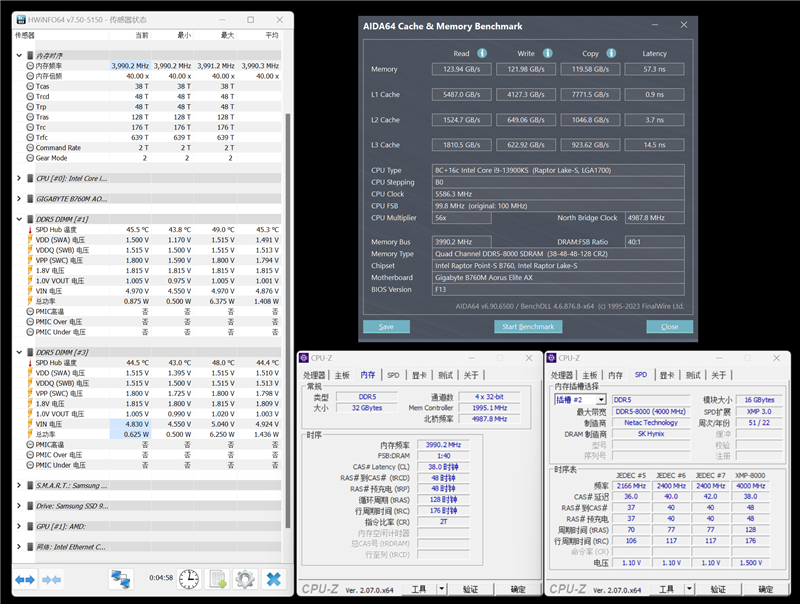Viewport: 800px width, 604px height.
Task: Click the blue left arrow in HWiNFO corner
Action: pyautogui.click(x=18, y=579)
